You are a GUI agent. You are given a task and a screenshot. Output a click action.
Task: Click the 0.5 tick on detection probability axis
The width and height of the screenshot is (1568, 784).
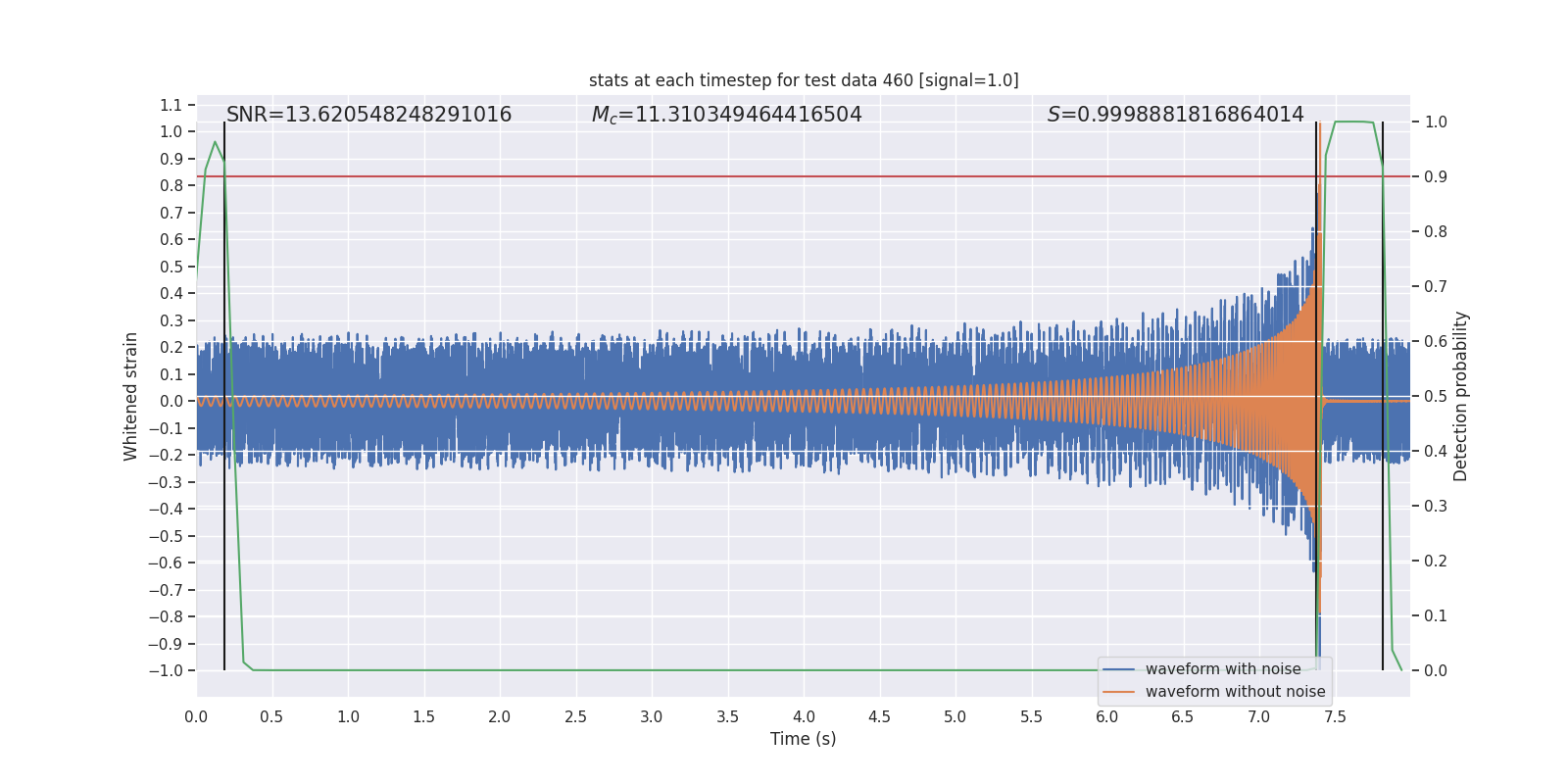click(x=1436, y=397)
